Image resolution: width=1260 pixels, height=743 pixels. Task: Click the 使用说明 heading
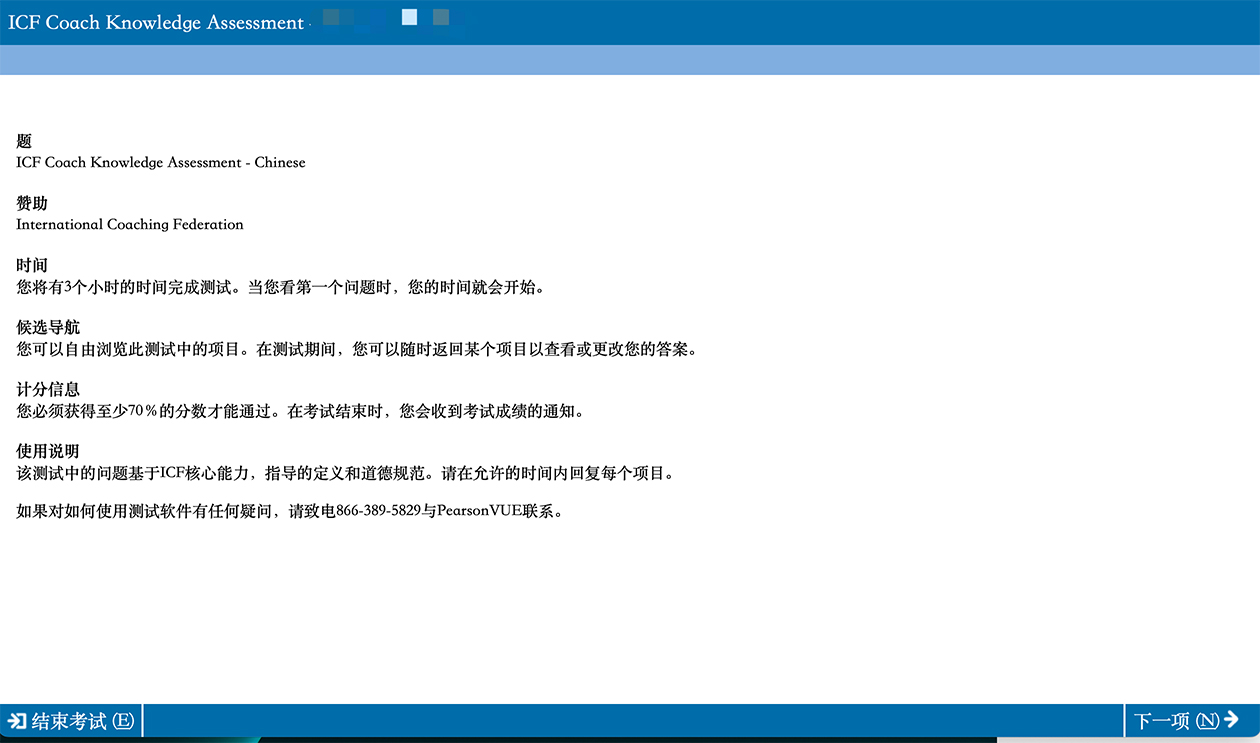point(47,452)
